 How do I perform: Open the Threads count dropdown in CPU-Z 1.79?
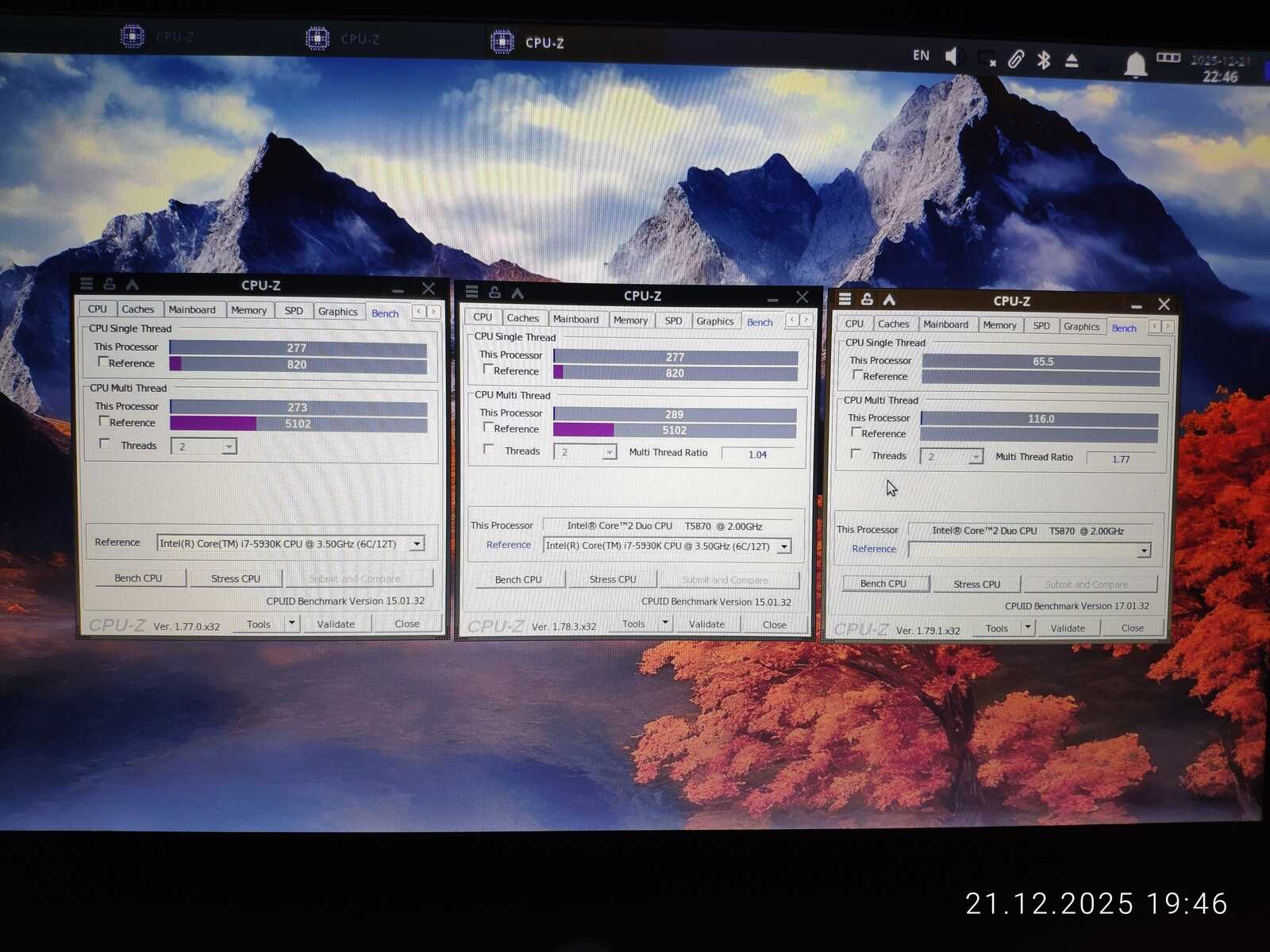coord(976,457)
